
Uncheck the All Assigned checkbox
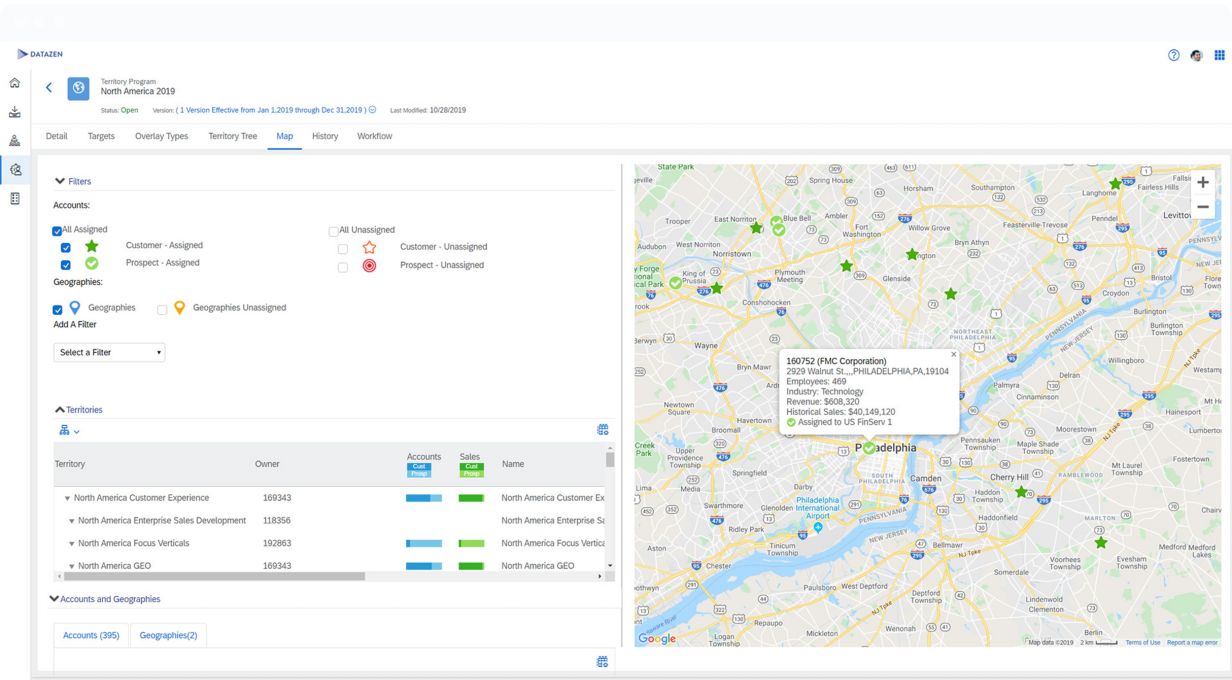pyautogui.click(x=58, y=231)
